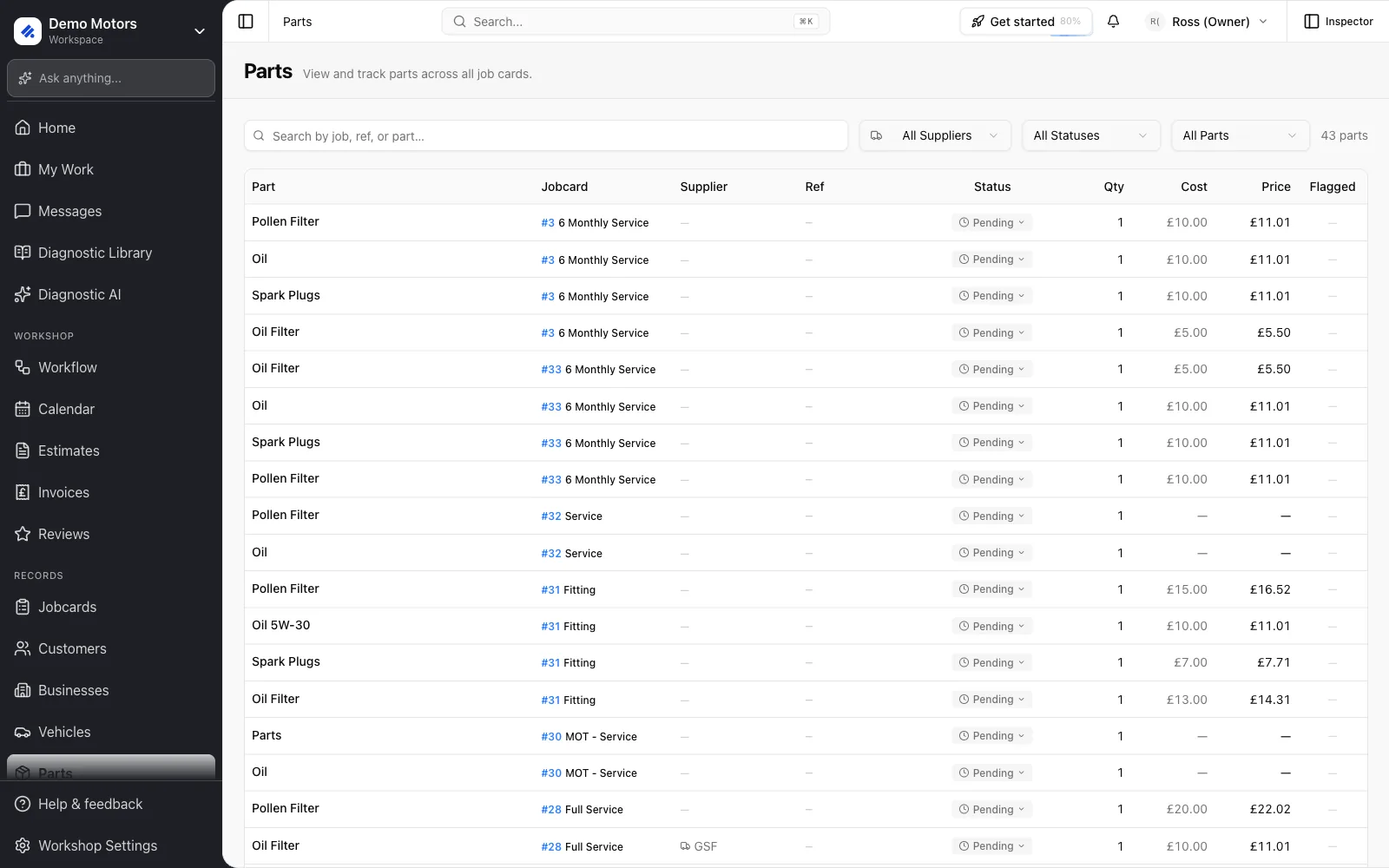Open the All Suppliers filter dropdown
Viewport: 1389px width, 868px height.
click(935, 135)
